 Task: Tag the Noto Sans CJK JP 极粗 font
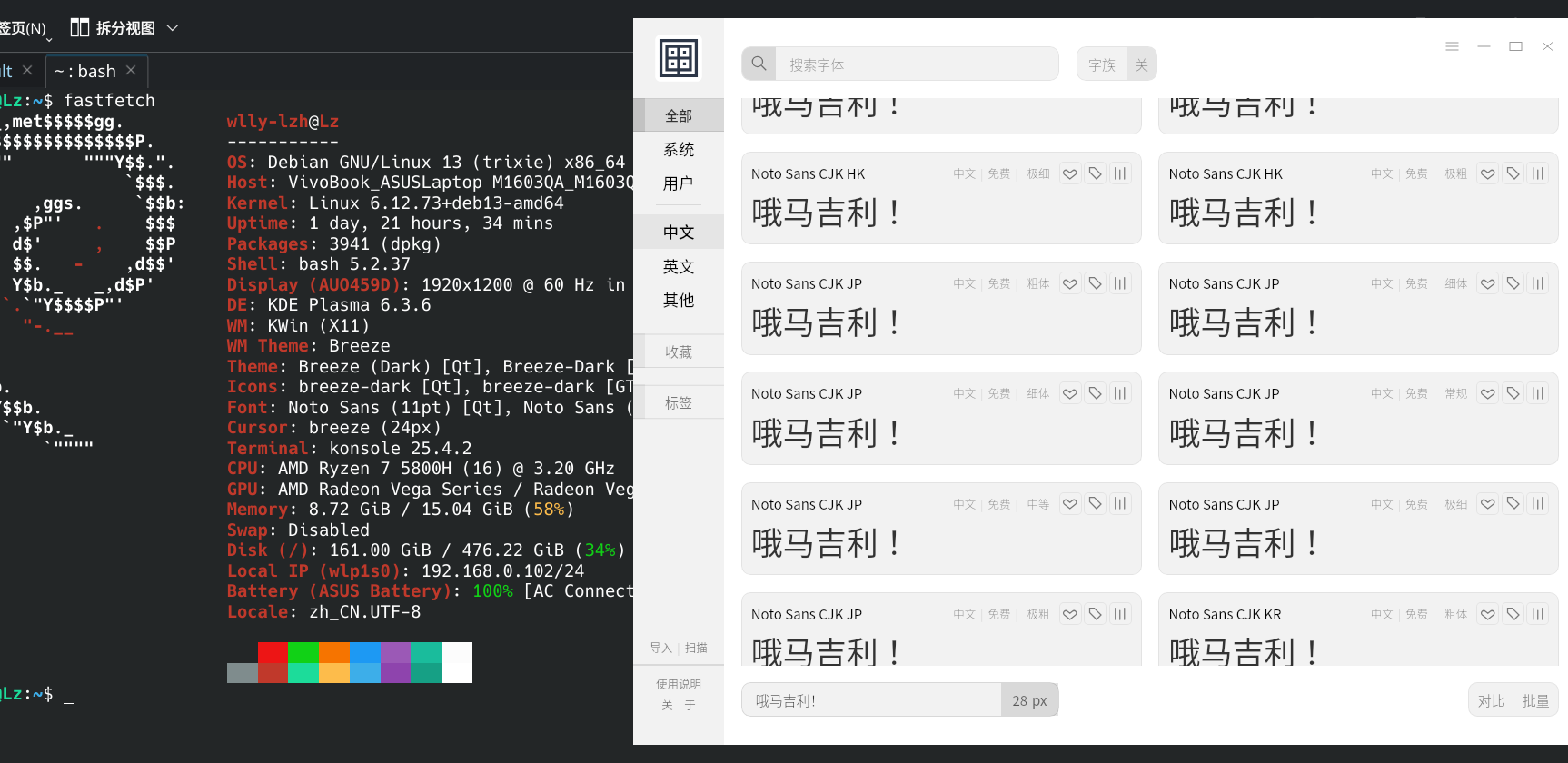click(x=1096, y=614)
